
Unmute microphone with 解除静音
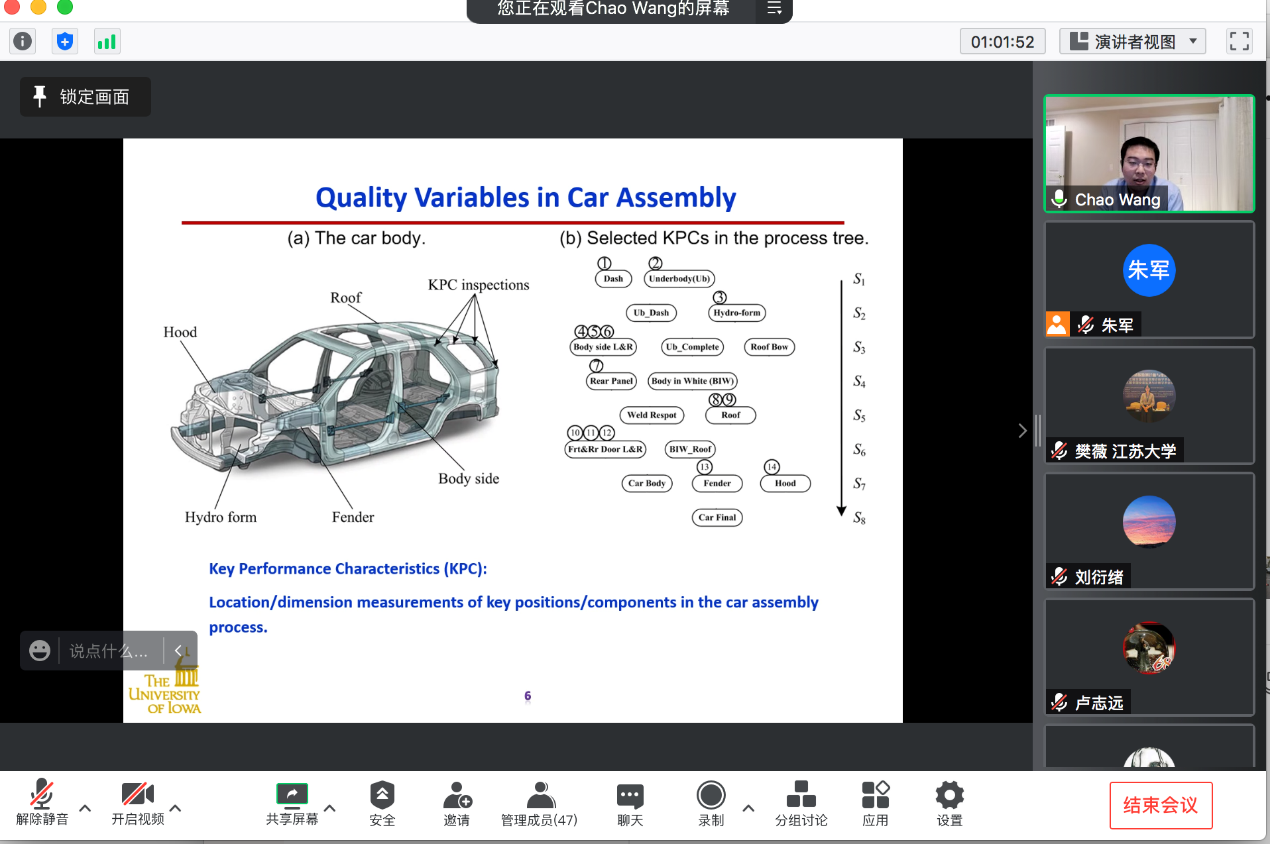42,804
